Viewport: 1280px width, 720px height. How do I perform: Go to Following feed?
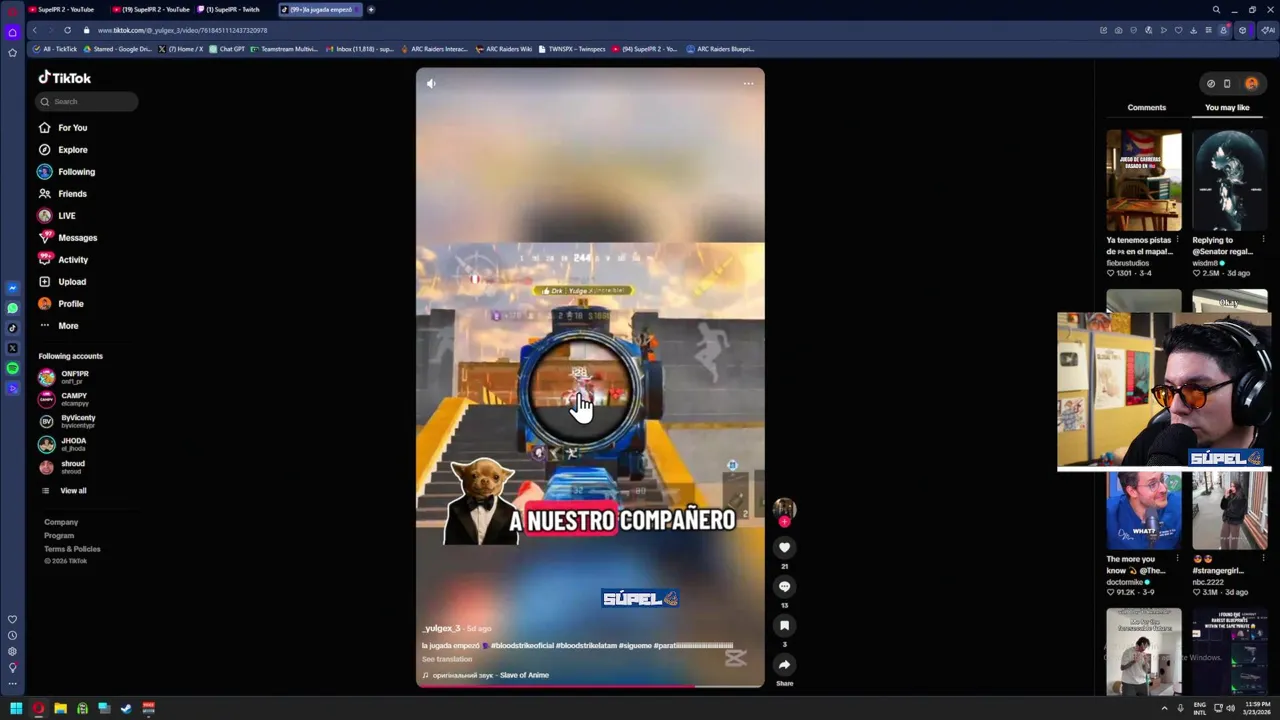(x=66, y=172)
